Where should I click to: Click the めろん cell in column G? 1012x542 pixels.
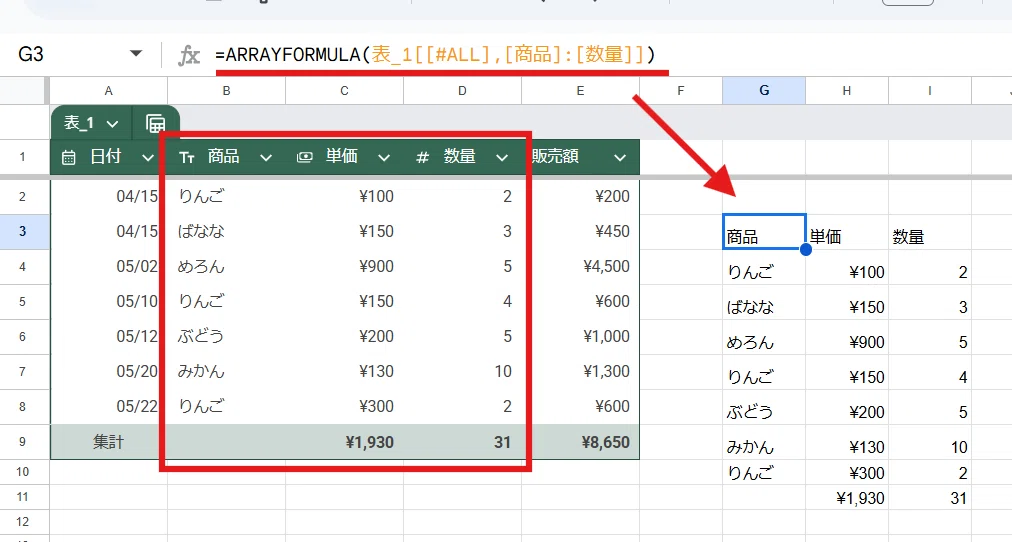point(764,337)
